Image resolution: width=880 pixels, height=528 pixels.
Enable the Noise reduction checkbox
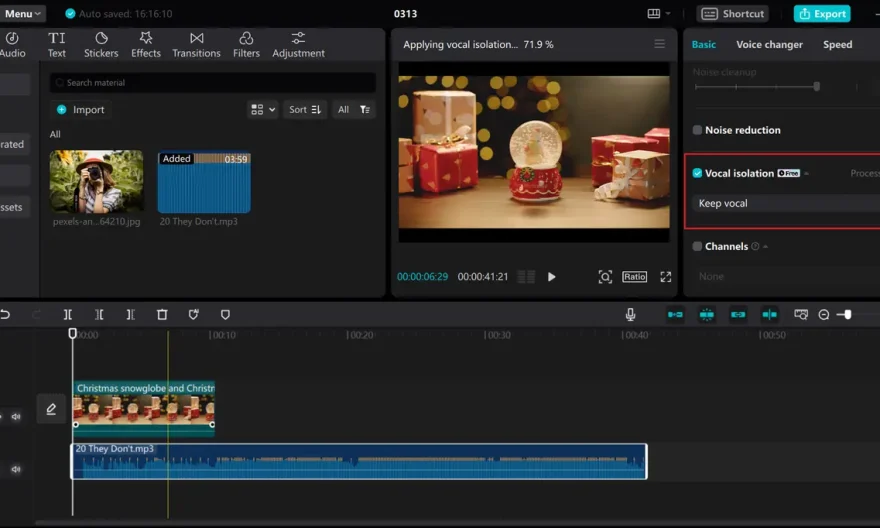coord(698,130)
